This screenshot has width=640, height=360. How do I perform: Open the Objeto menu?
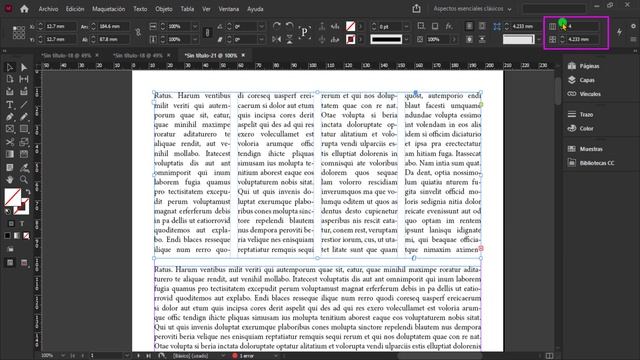(164, 9)
